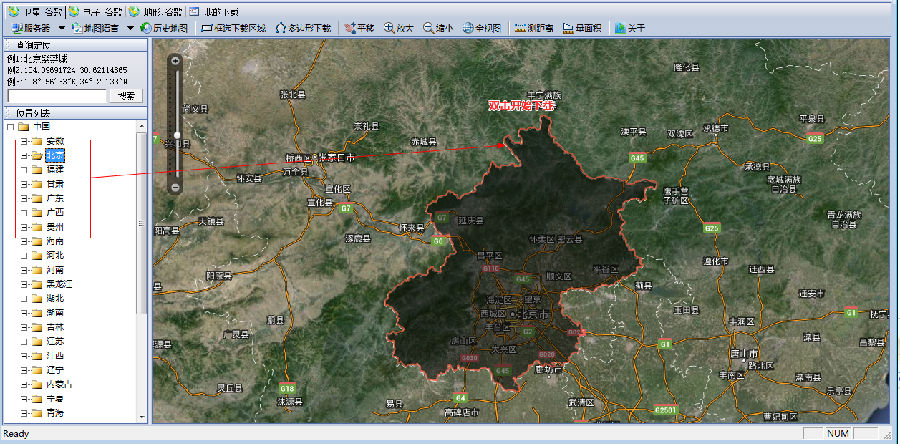900x444 pixels.
Task: Expand the 青海 province node
Action: 24,412
